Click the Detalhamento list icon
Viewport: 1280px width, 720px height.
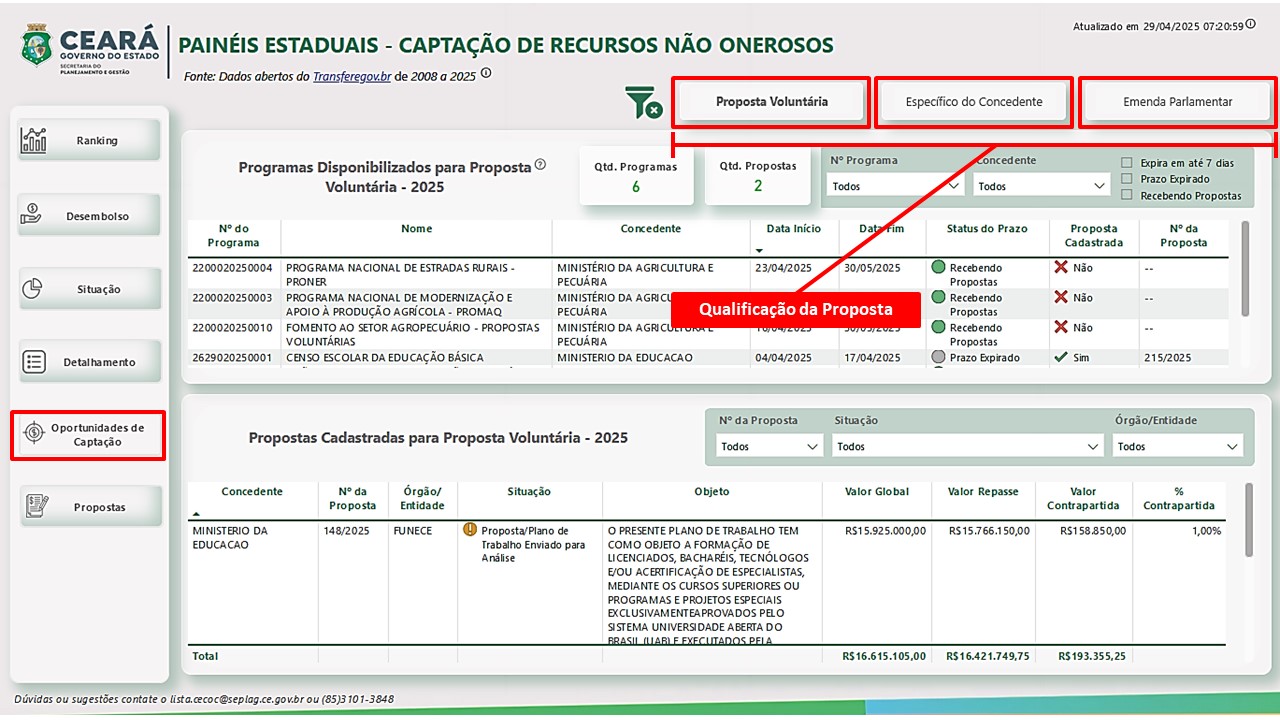pyautogui.click(x=34, y=362)
